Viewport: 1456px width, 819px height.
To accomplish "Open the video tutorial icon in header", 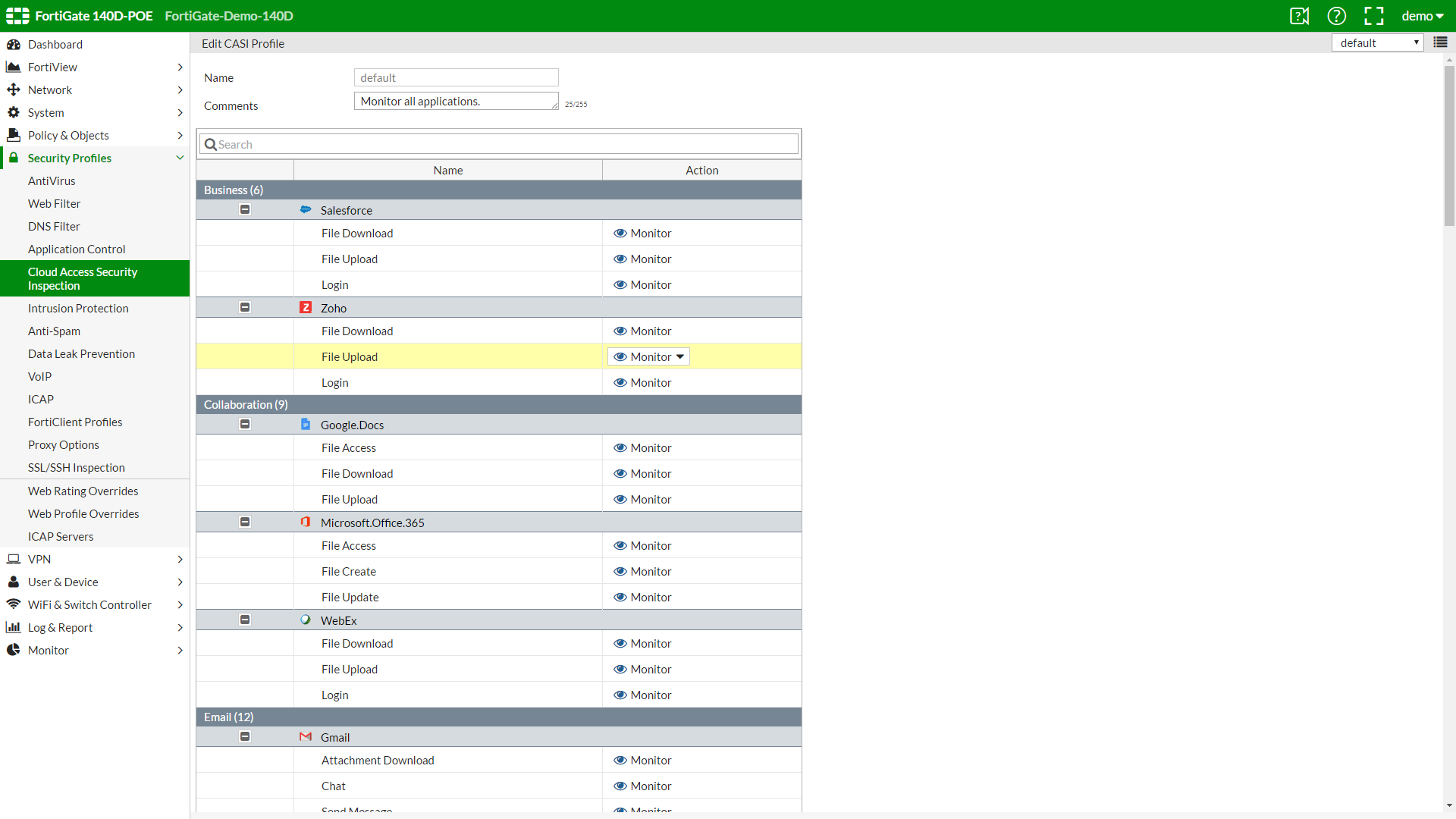I will [1299, 16].
